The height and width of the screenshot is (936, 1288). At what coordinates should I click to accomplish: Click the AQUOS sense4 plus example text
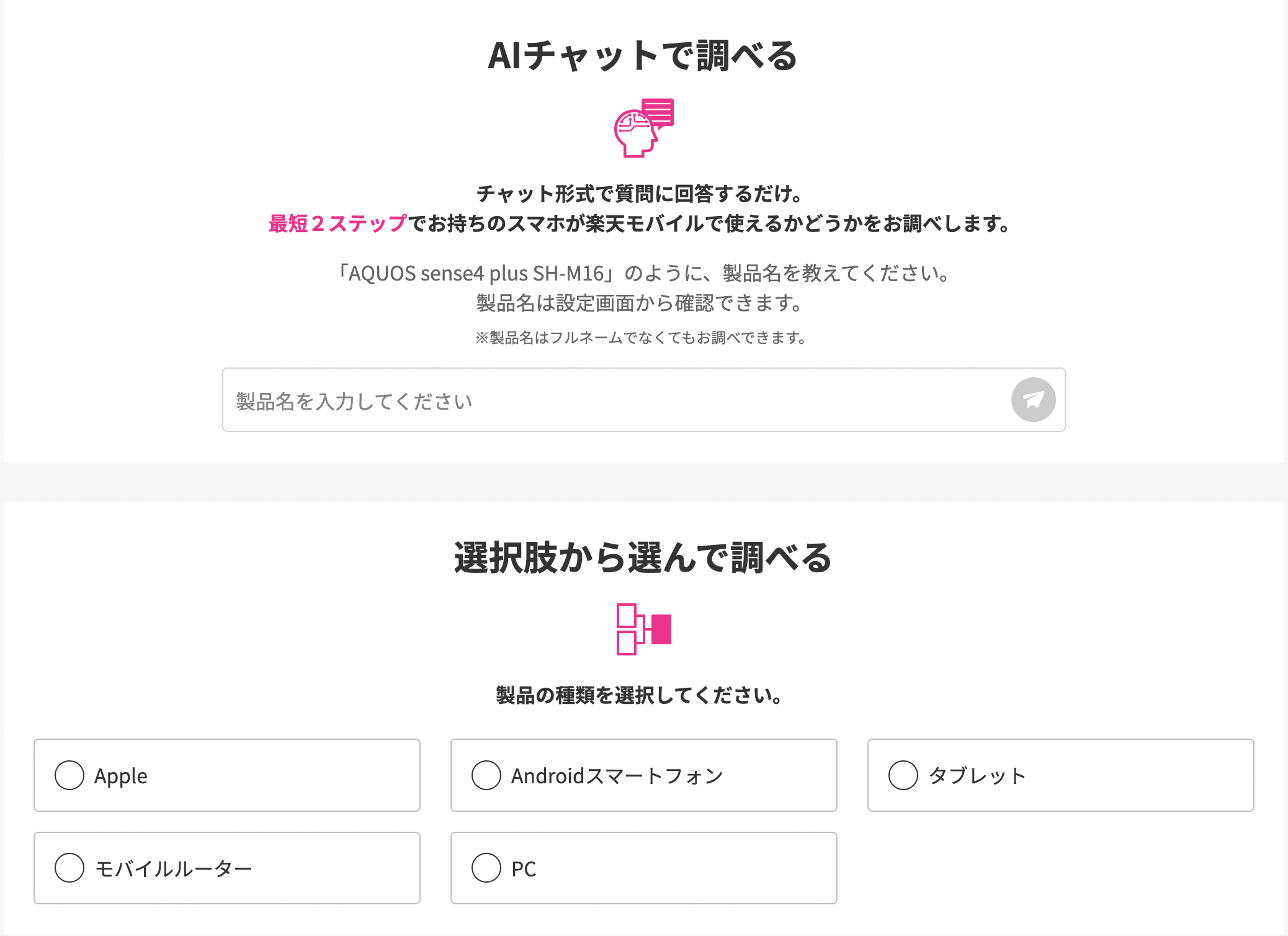pos(643,273)
